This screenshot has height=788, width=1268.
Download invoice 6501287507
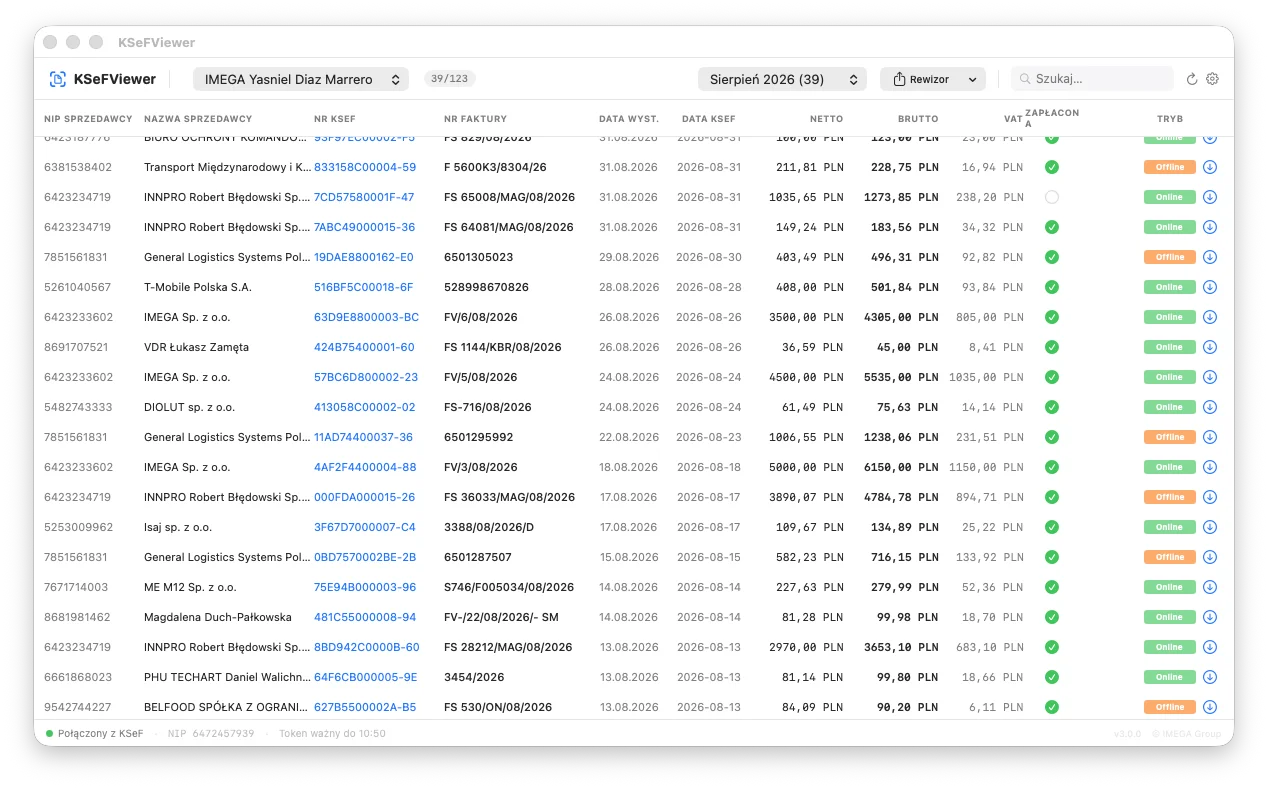click(1210, 557)
